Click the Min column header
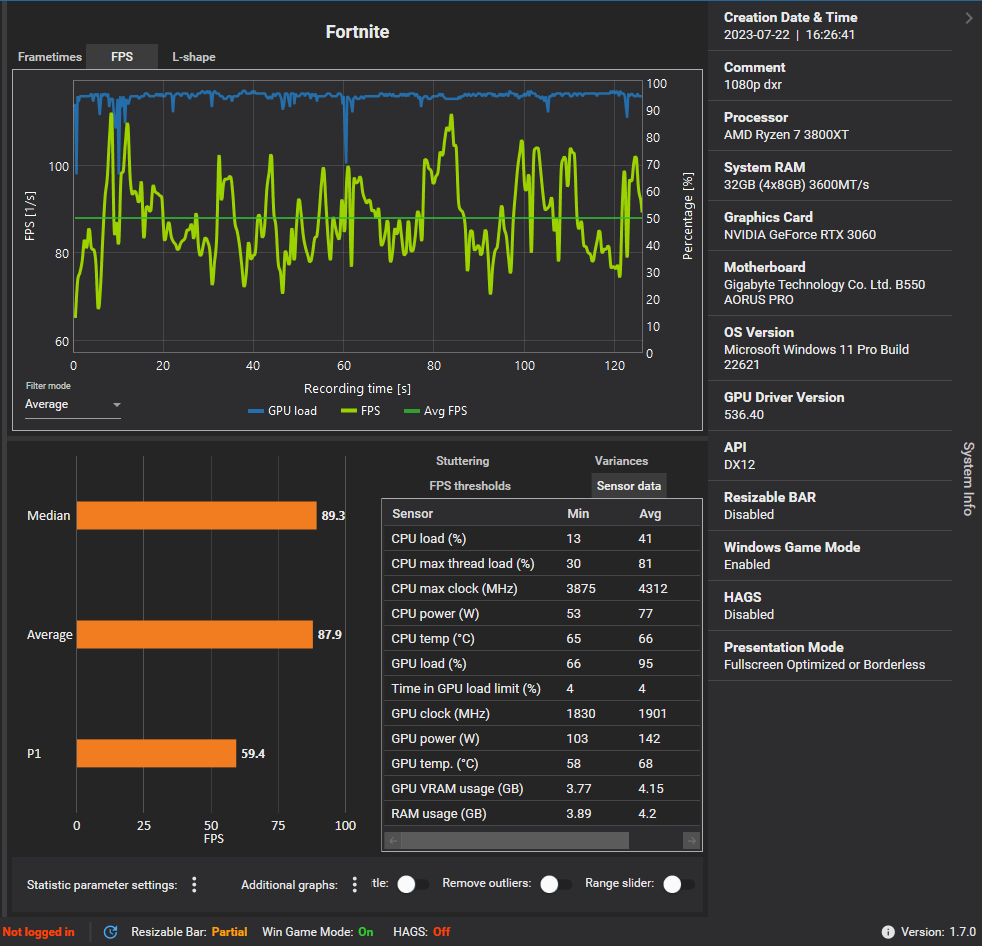This screenshot has width=982, height=946. [577, 513]
